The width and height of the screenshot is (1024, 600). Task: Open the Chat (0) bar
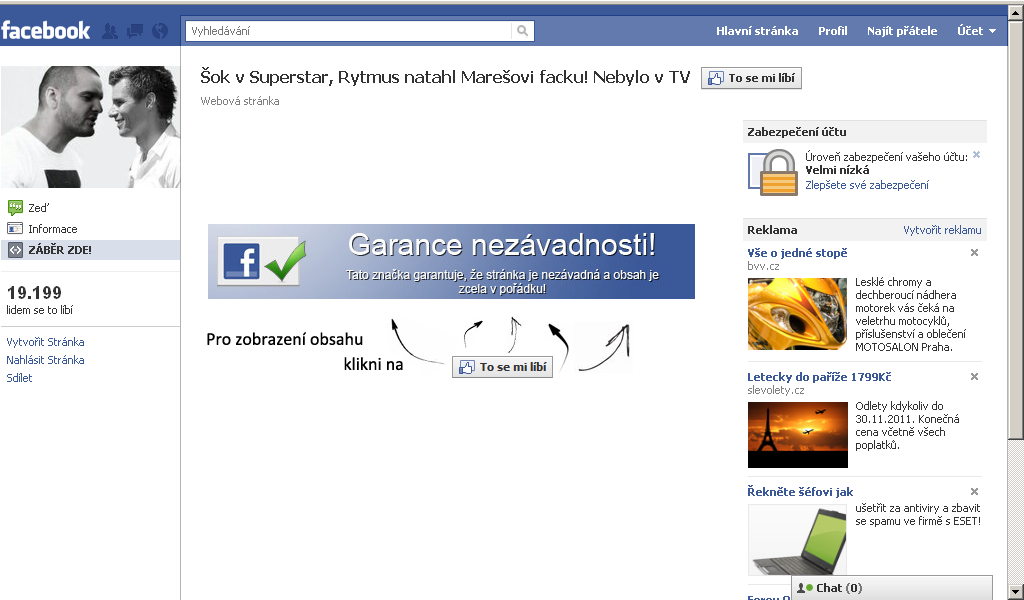click(892, 588)
